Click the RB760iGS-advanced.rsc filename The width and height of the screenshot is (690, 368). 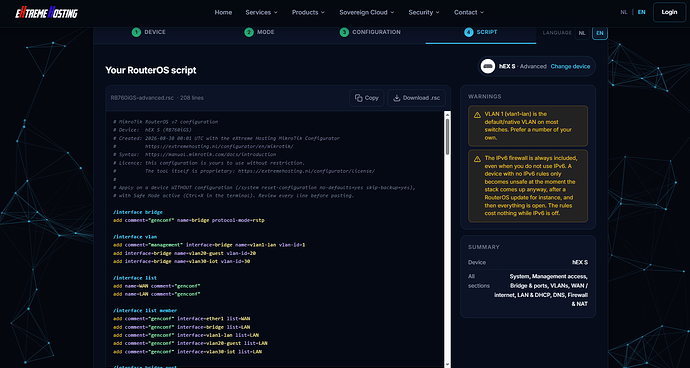(x=142, y=98)
